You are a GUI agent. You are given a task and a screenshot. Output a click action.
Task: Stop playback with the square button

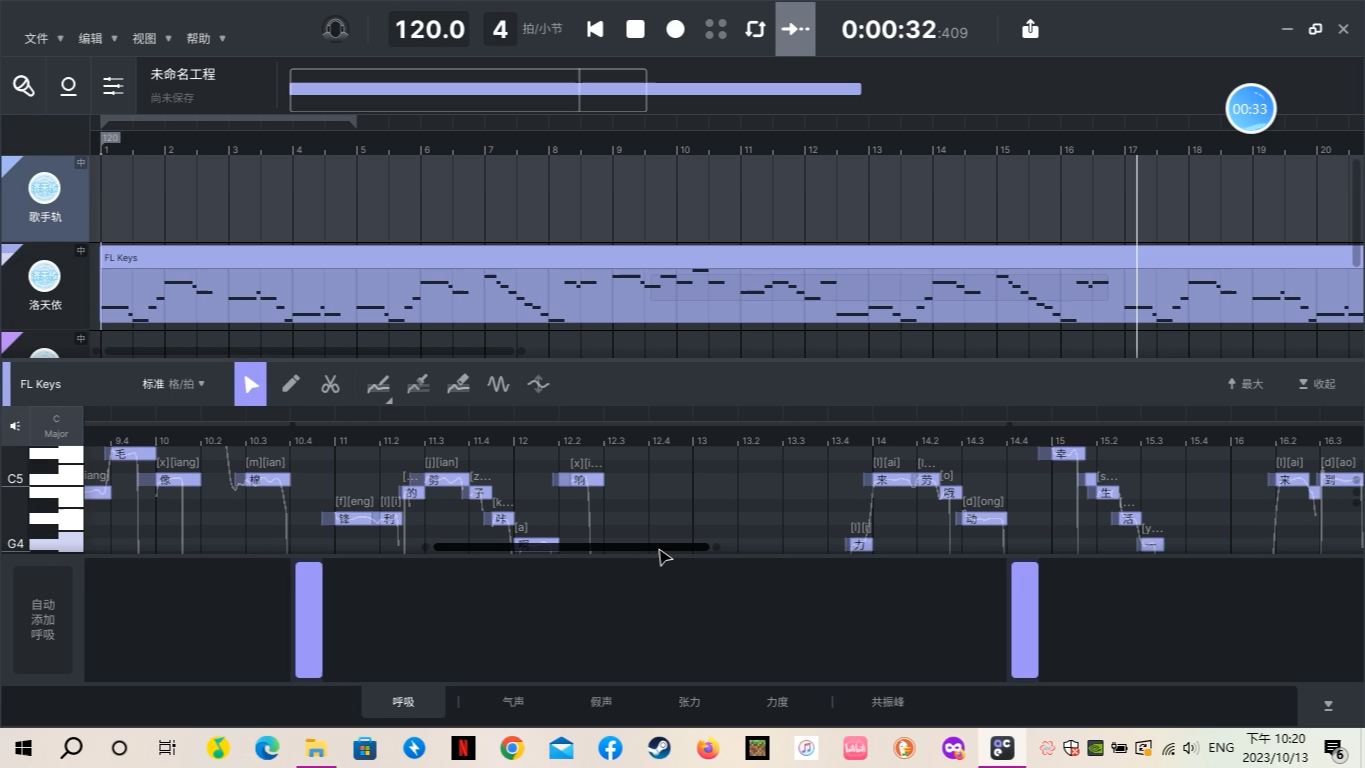(x=635, y=29)
